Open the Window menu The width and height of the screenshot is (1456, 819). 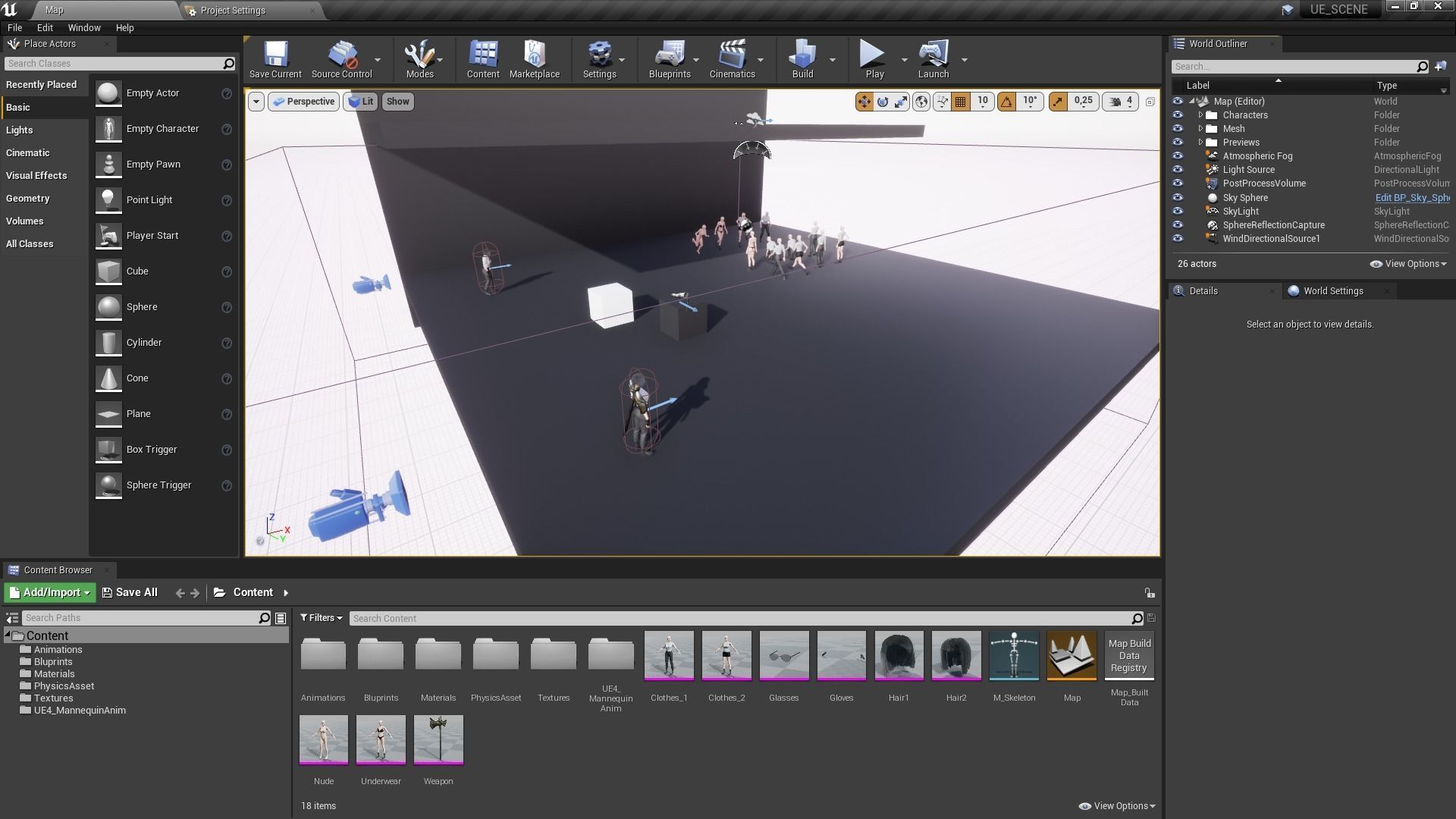83,27
